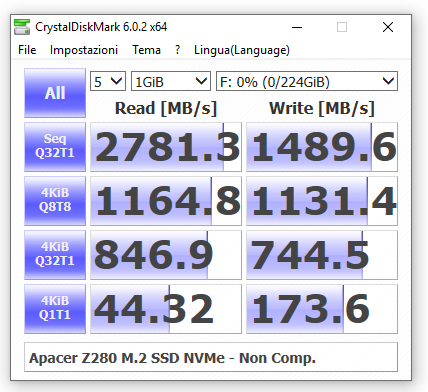This screenshot has height=392, width=428.
Task: Minimize the CrystalDiskMark window
Action: click(297, 27)
